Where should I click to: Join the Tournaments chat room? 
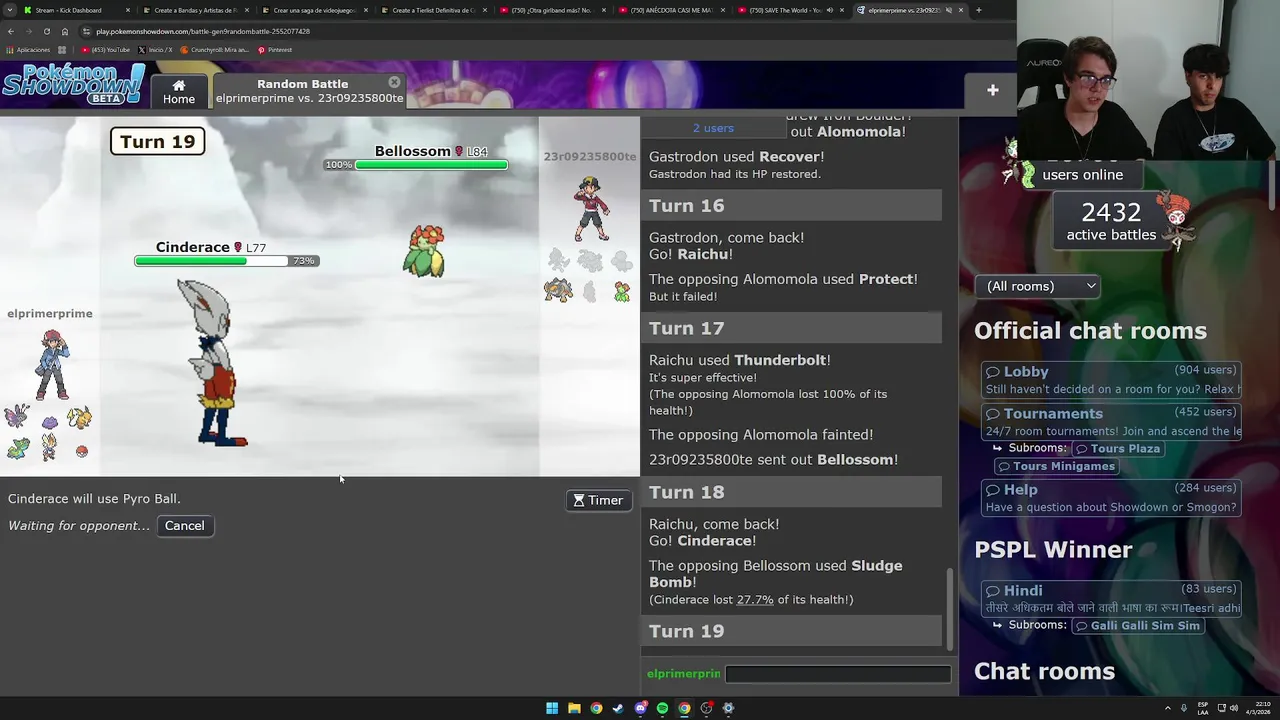1110,422
